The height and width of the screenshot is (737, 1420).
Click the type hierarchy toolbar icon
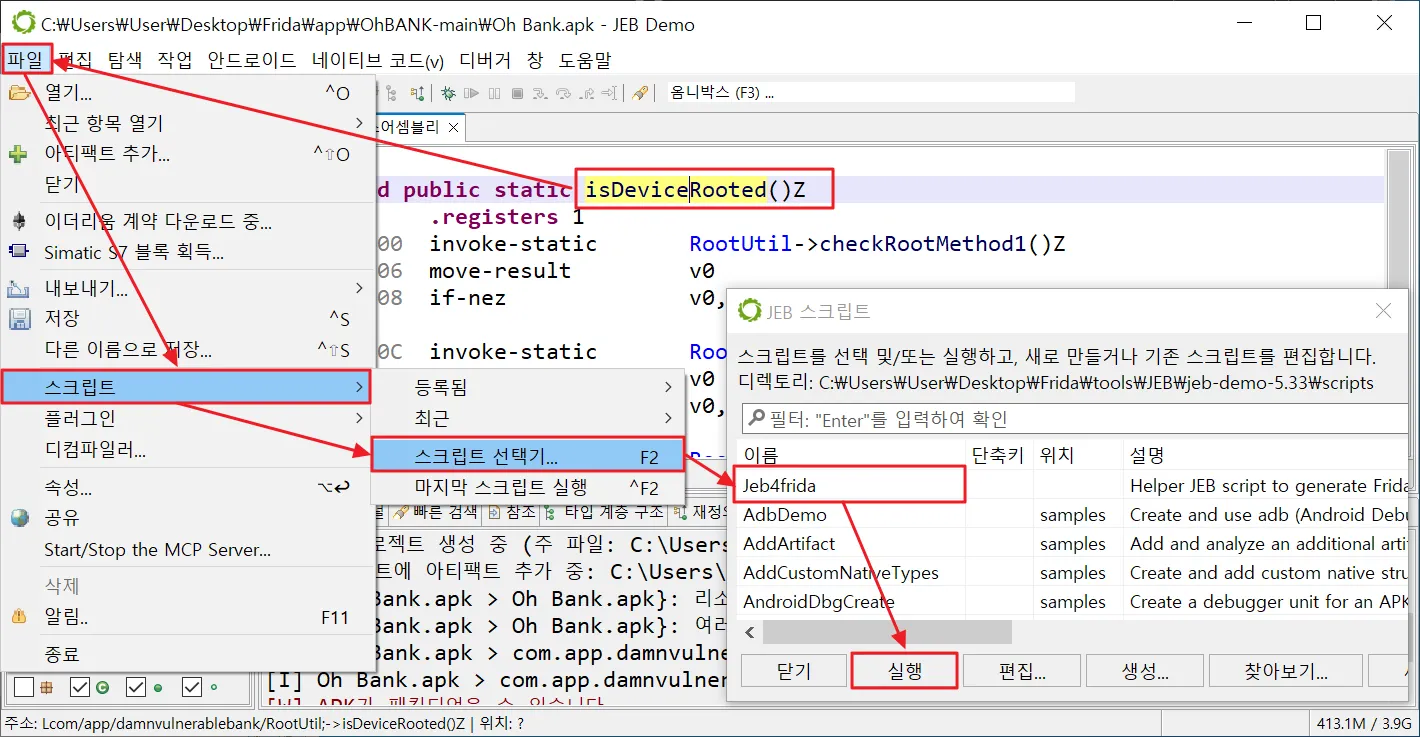(392, 93)
